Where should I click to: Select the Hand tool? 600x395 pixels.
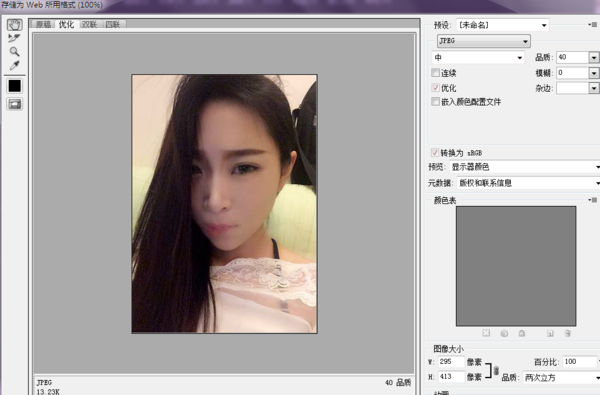(x=15, y=25)
